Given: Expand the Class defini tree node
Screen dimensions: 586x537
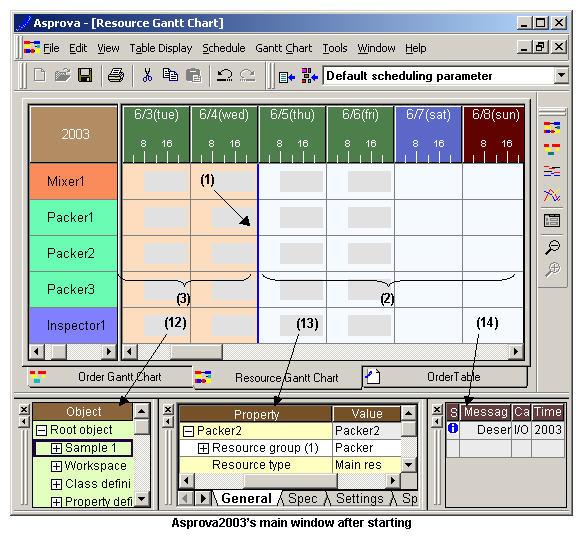Looking at the screenshot, I should (x=56, y=484).
